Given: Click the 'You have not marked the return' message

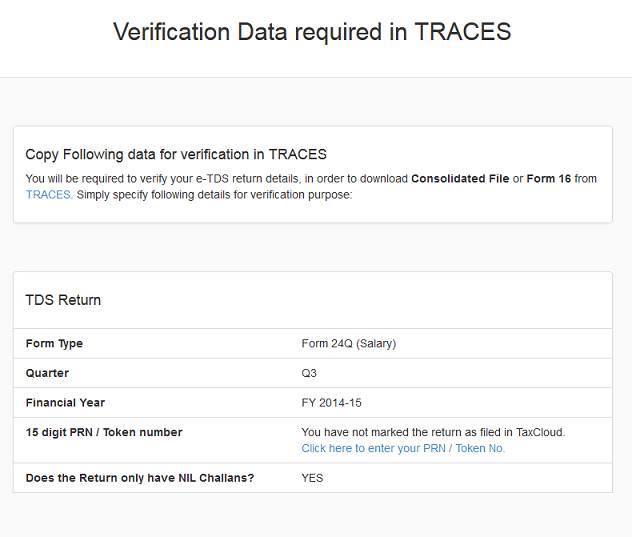Looking at the screenshot, I should (x=433, y=433).
